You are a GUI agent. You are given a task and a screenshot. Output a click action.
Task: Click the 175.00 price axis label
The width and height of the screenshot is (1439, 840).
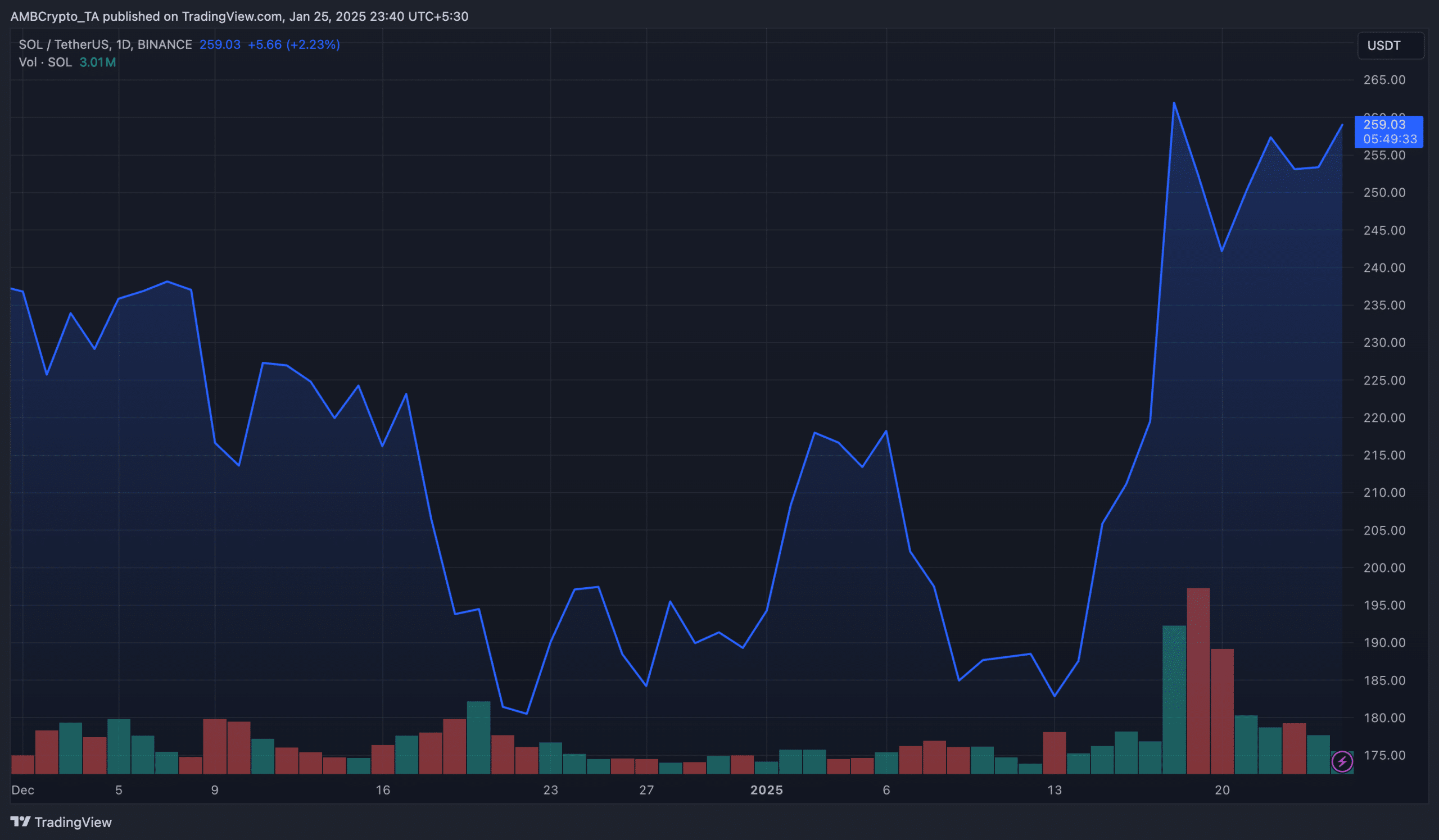click(1384, 755)
